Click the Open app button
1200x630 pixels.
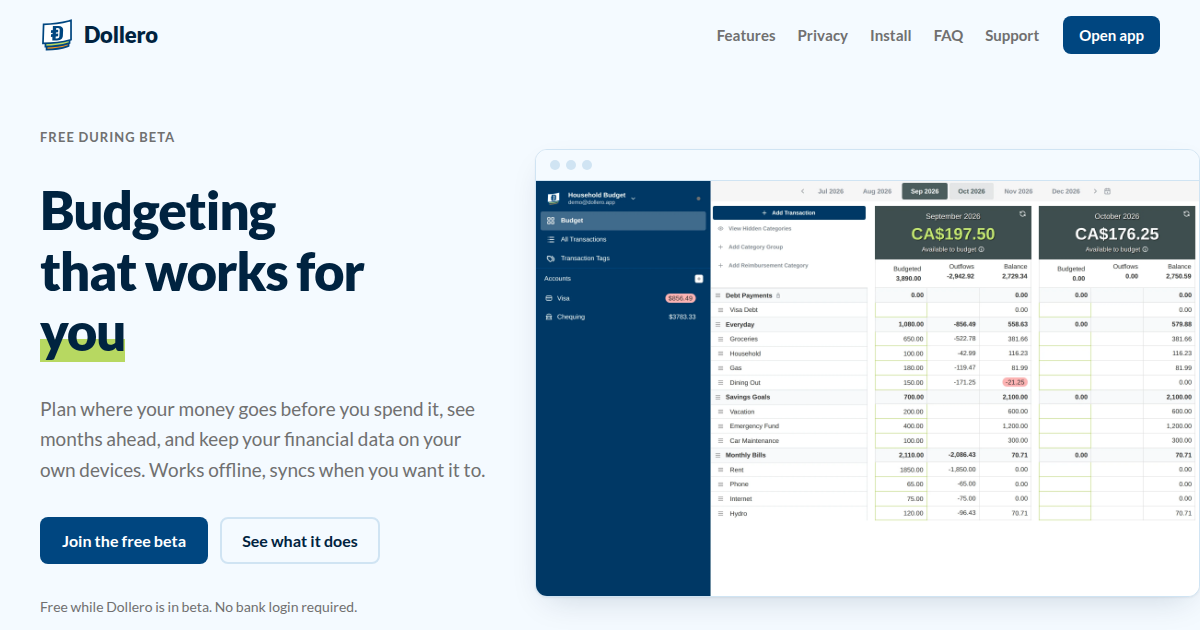pos(1111,35)
